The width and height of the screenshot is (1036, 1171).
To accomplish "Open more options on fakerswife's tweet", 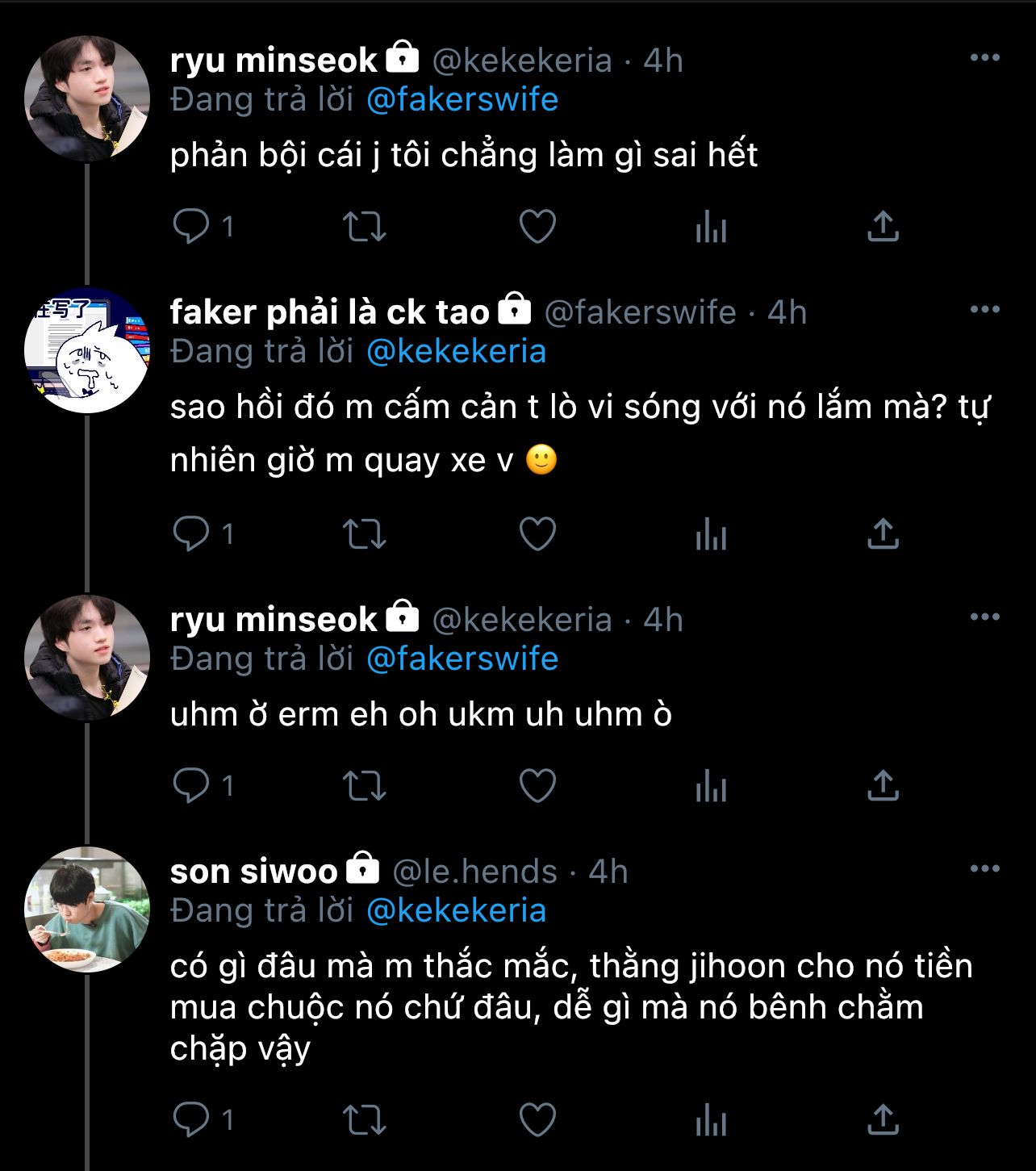I will [984, 310].
